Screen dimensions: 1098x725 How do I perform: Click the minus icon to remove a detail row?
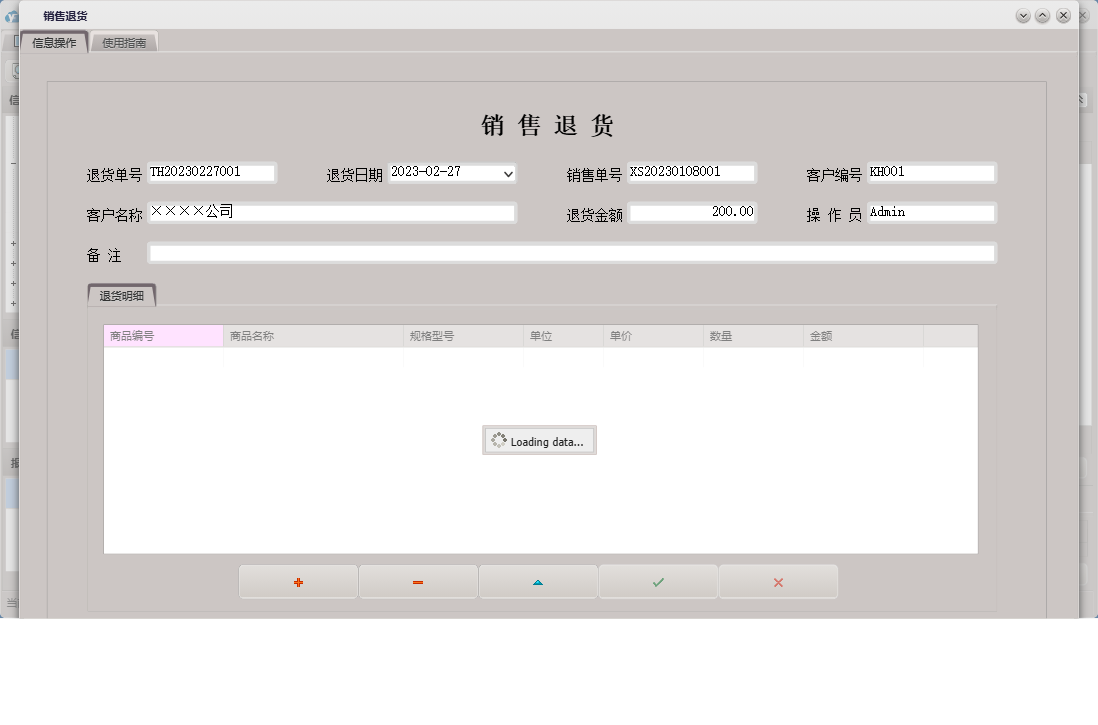click(417, 581)
